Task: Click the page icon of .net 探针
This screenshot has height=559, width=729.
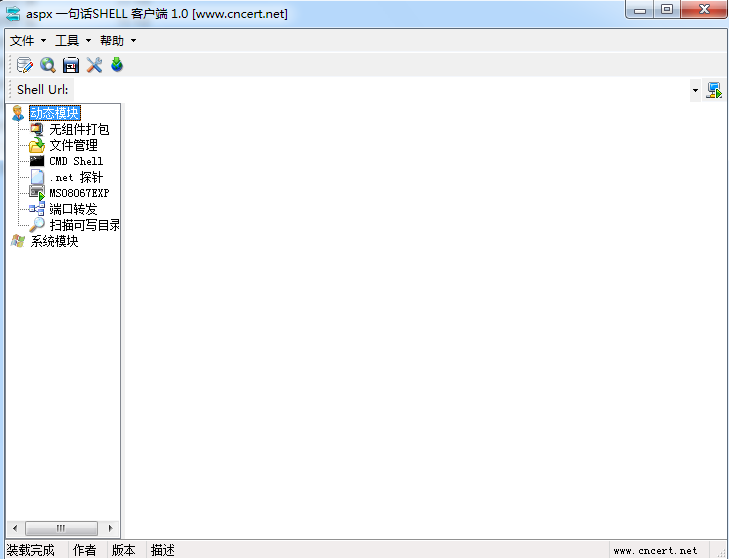Action: coord(37,177)
